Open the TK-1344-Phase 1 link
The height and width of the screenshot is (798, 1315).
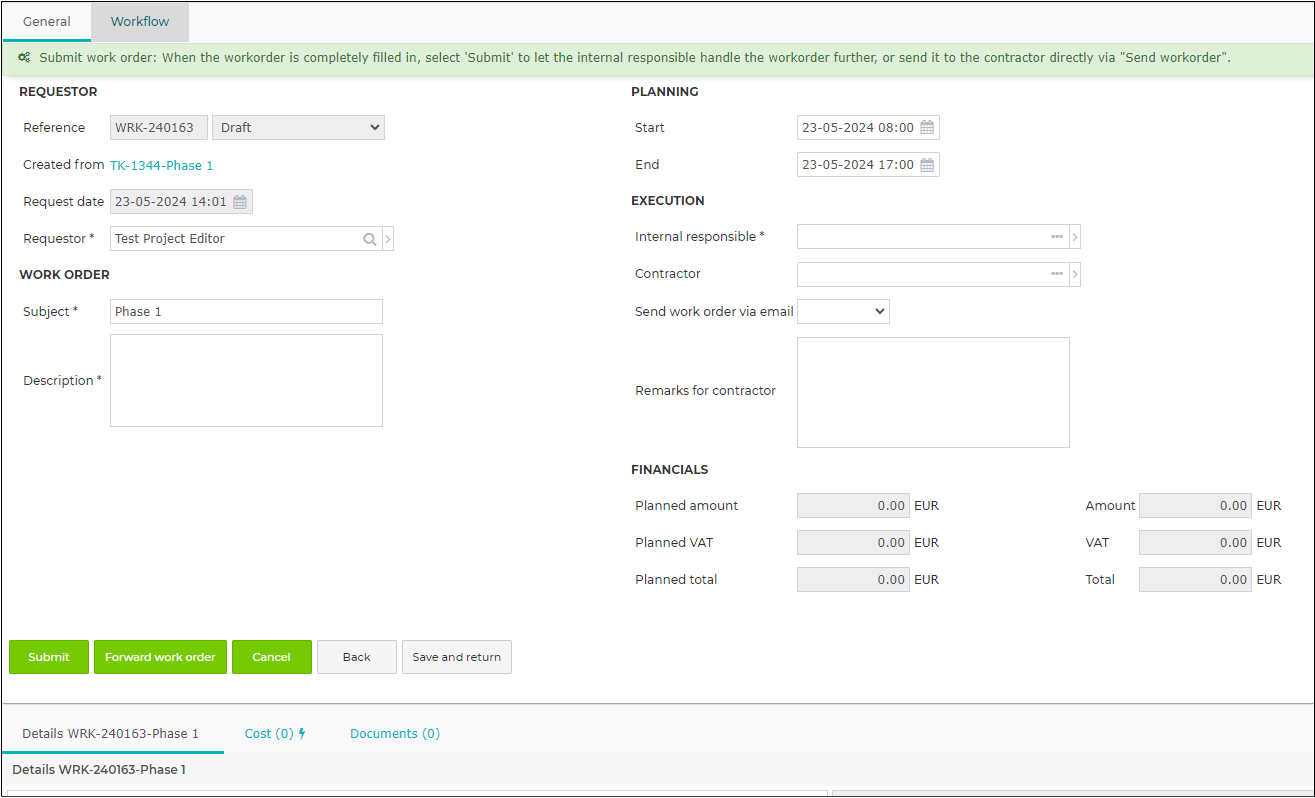coord(162,165)
